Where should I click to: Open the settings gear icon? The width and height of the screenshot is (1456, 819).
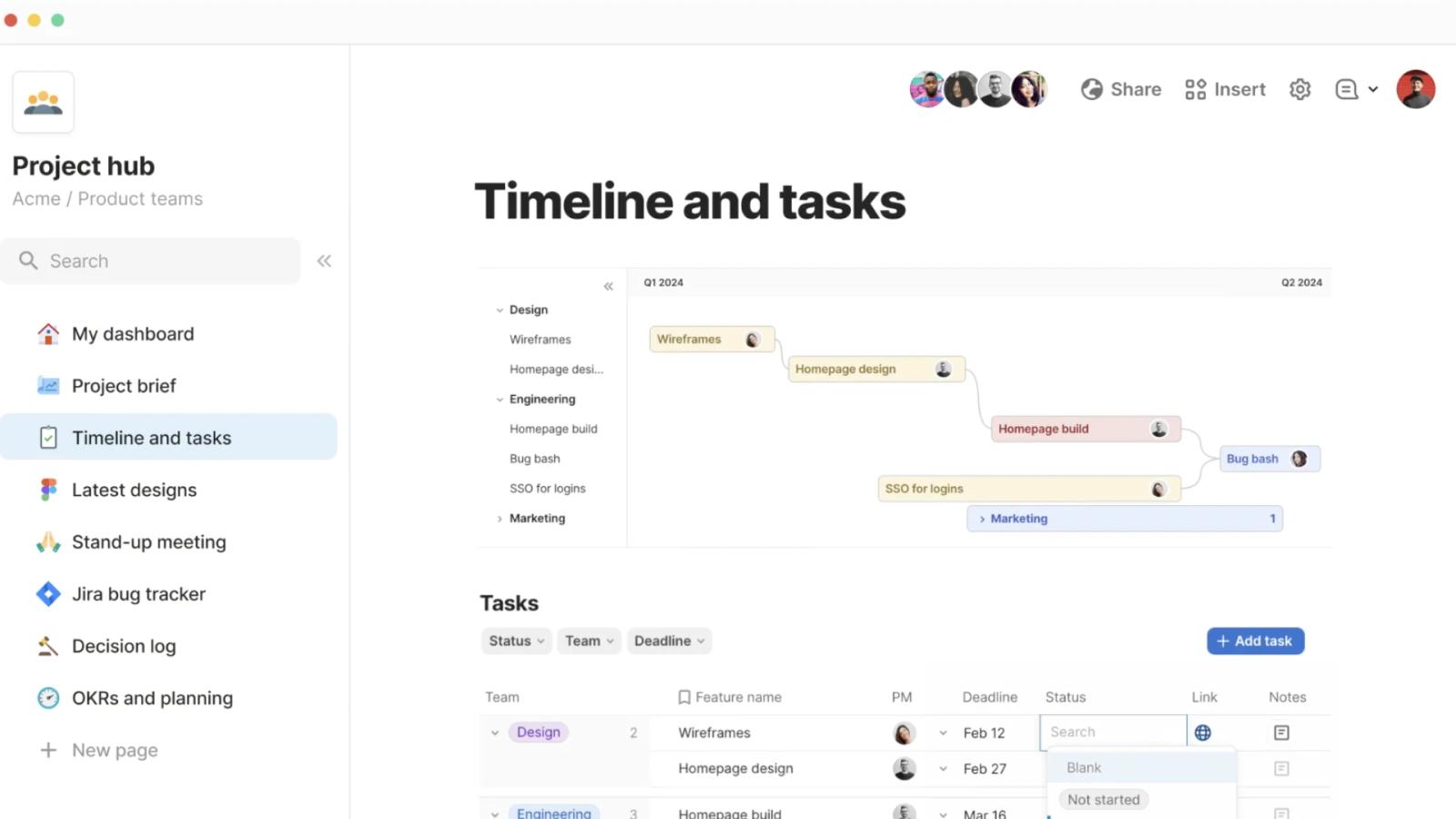[x=1299, y=89]
